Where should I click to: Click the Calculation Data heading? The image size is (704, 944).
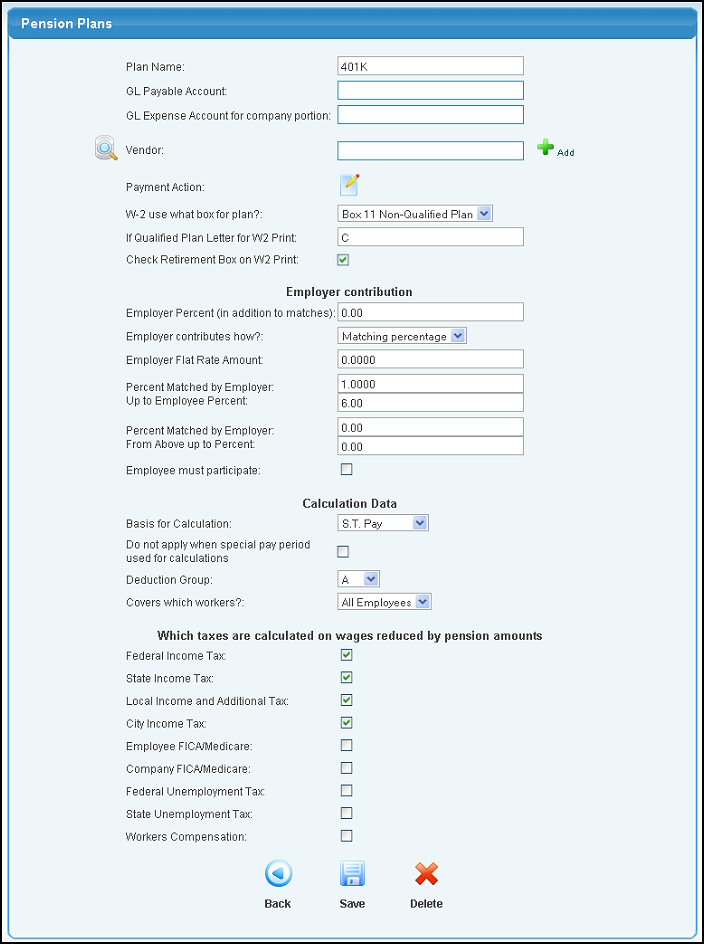349,503
